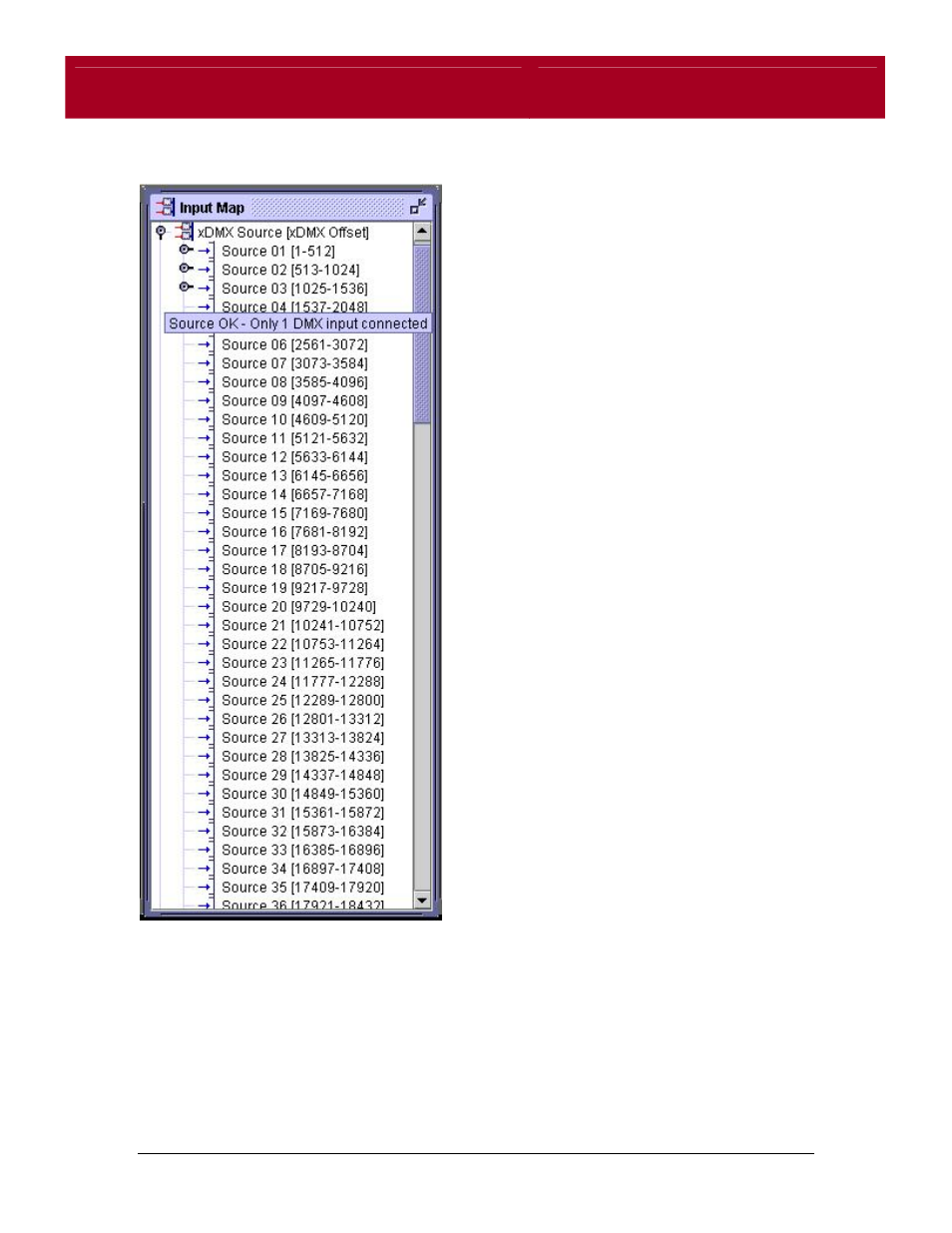Click the arrow icon beside Source 19
The height and width of the screenshot is (1233, 952).
pos(206,588)
